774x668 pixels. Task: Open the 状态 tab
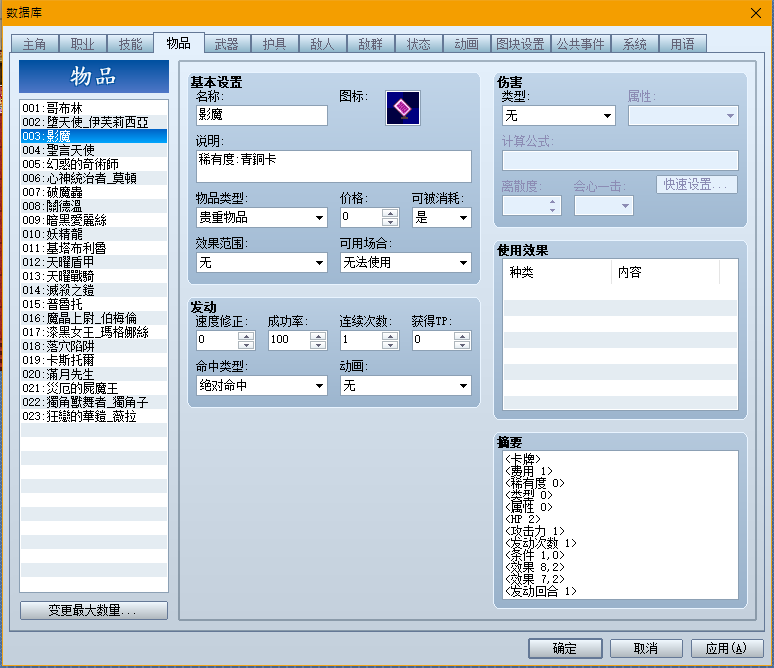(x=419, y=44)
